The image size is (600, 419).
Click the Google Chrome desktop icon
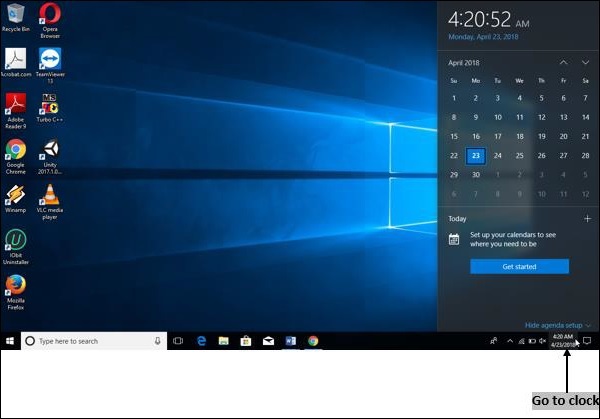(15, 150)
